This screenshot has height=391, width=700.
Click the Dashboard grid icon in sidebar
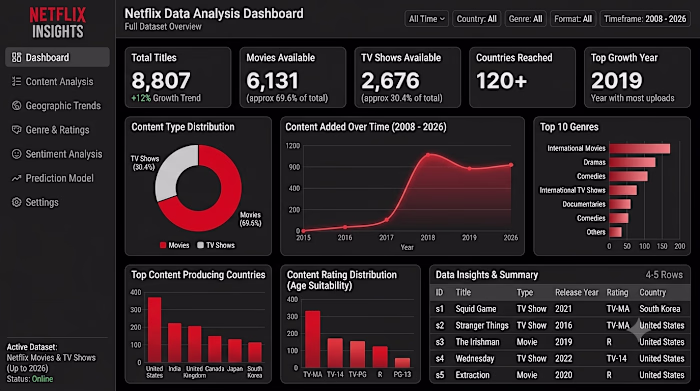(x=17, y=57)
